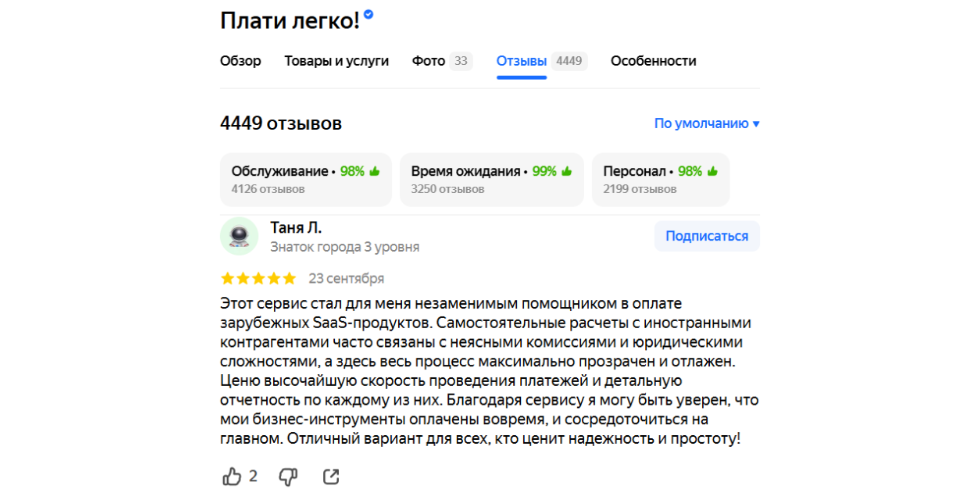Open the По умолчанию sort dropdown
The width and height of the screenshot is (980, 500).
(706, 124)
